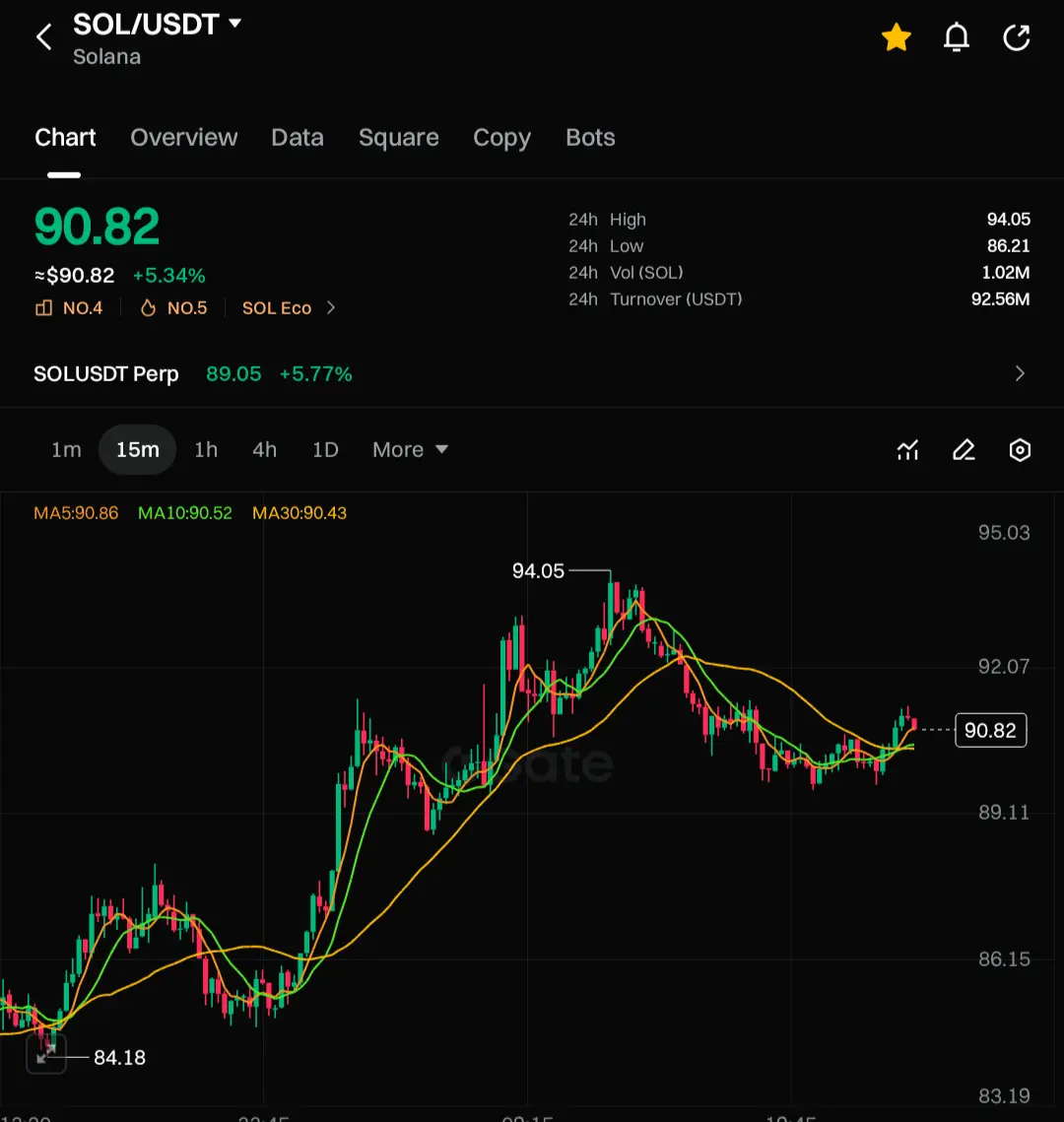Click the 24h Vol (SOL) value 1.02M

(x=1005, y=273)
